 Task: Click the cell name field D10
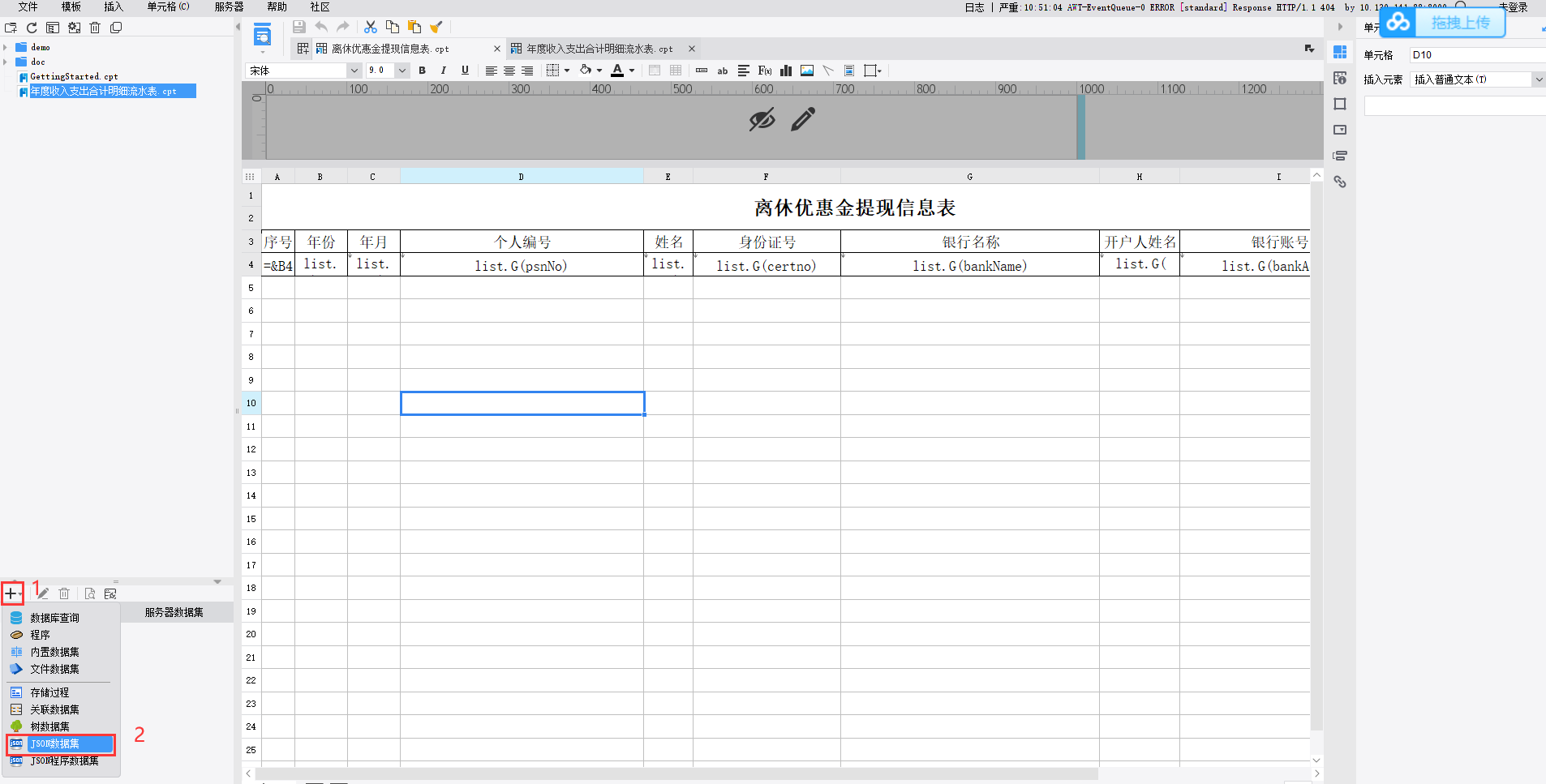point(1477,54)
